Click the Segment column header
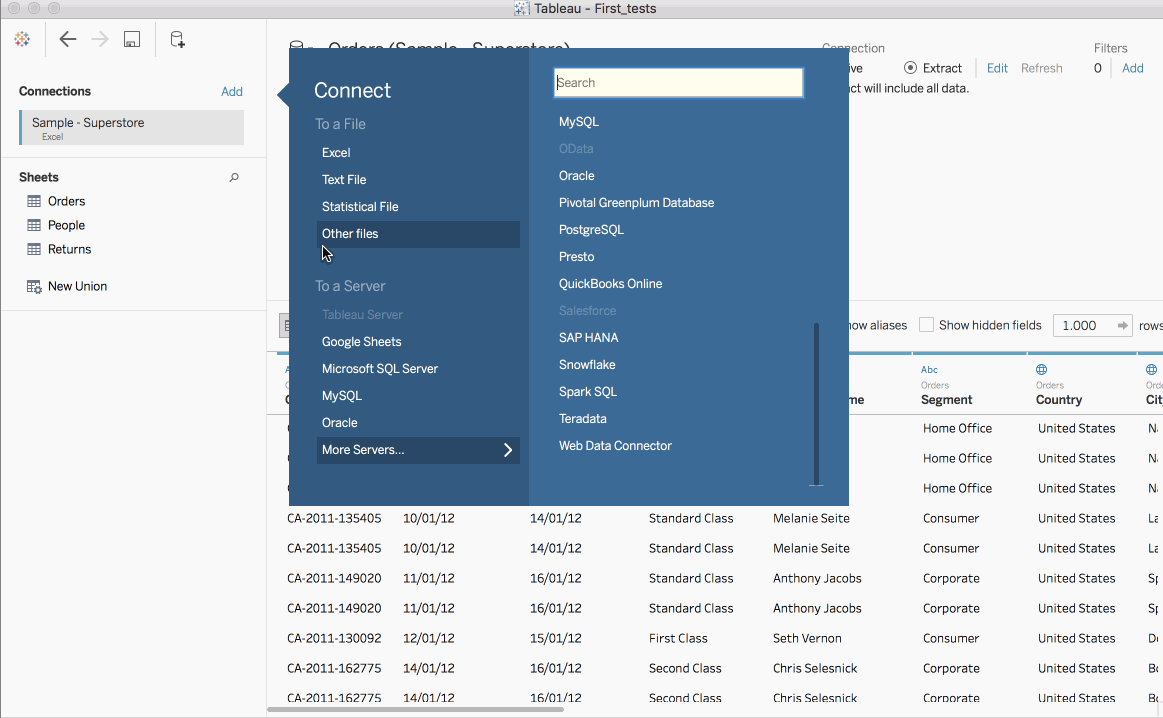This screenshot has width=1163, height=718. tap(946, 400)
